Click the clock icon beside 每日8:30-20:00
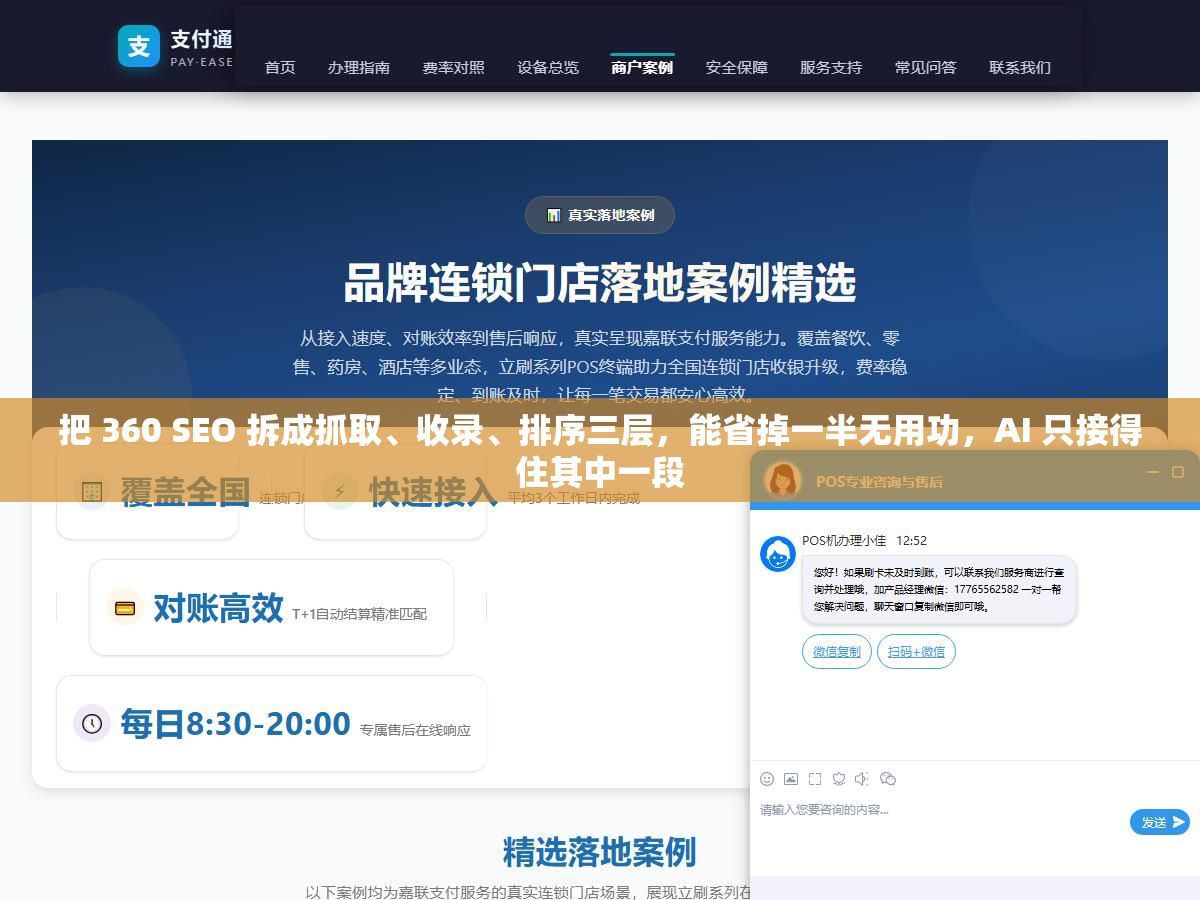This screenshot has height=900, width=1200. coord(92,723)
